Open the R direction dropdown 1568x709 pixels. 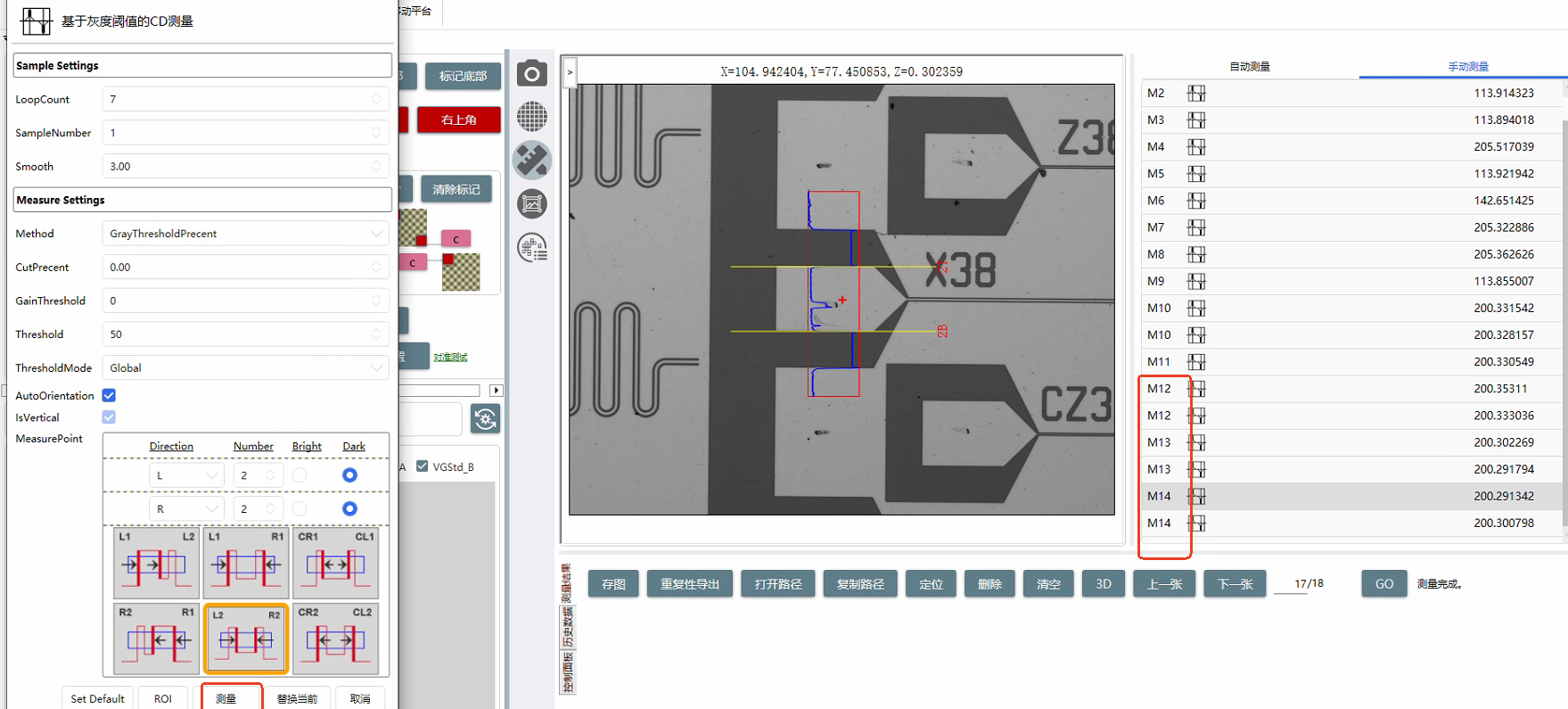[185, 508]
